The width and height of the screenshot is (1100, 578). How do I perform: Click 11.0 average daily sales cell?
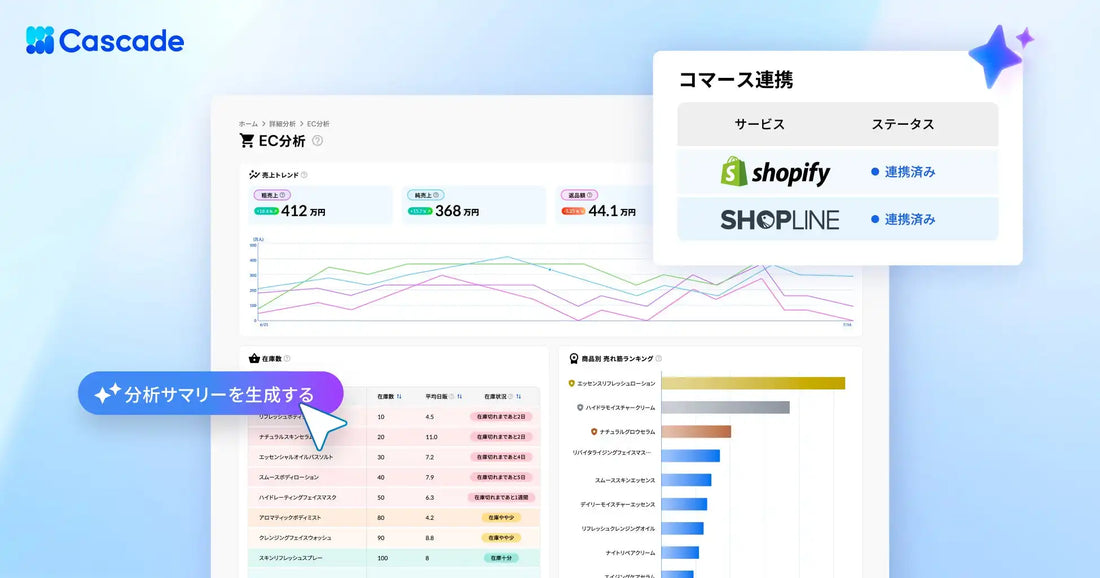coord(431,437)
